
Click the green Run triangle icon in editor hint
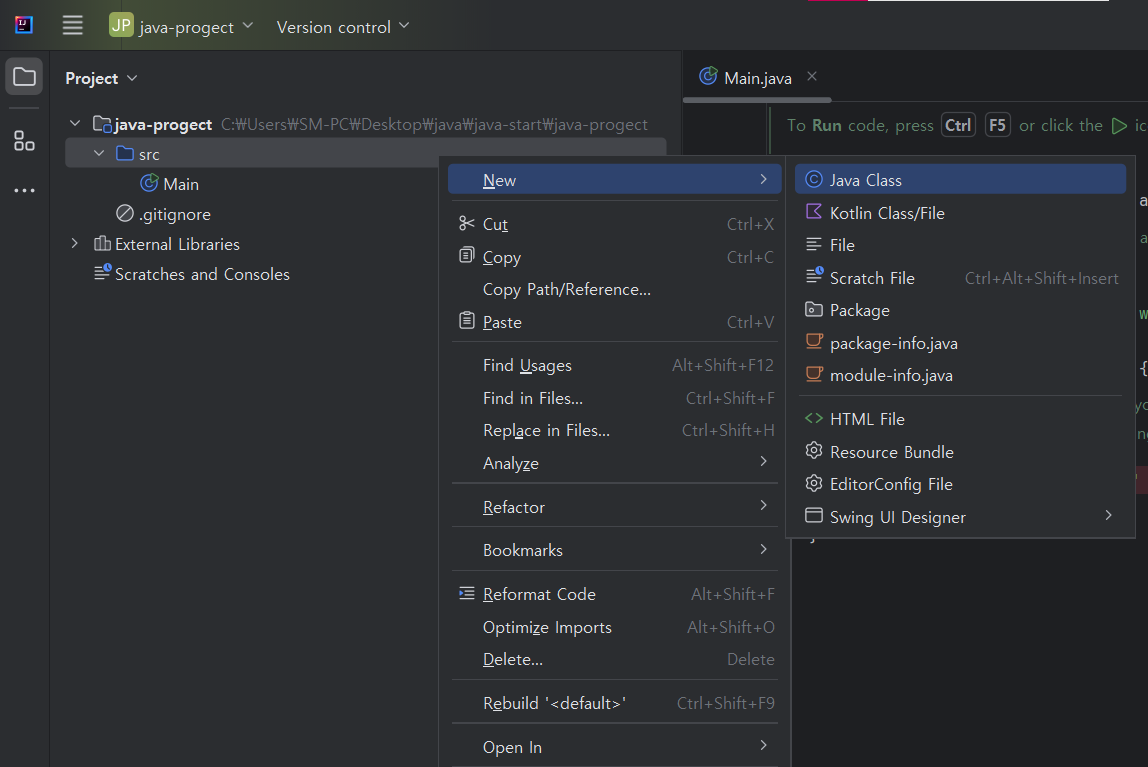(x=1119, y=126)
